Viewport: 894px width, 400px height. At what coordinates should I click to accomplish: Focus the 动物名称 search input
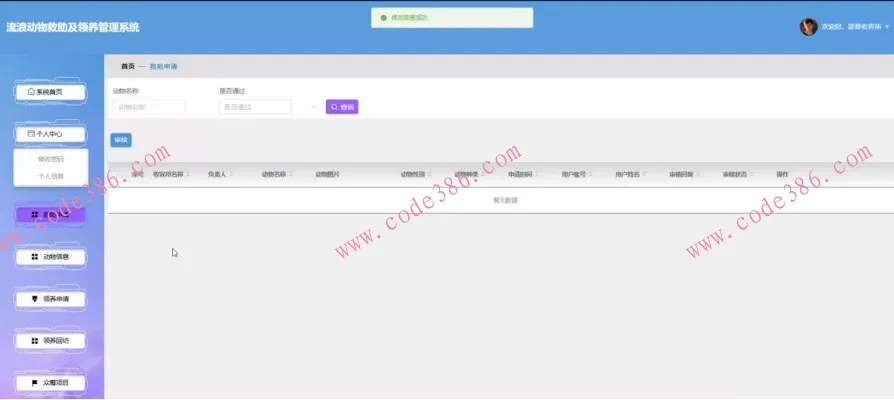[x=148, y=107]
